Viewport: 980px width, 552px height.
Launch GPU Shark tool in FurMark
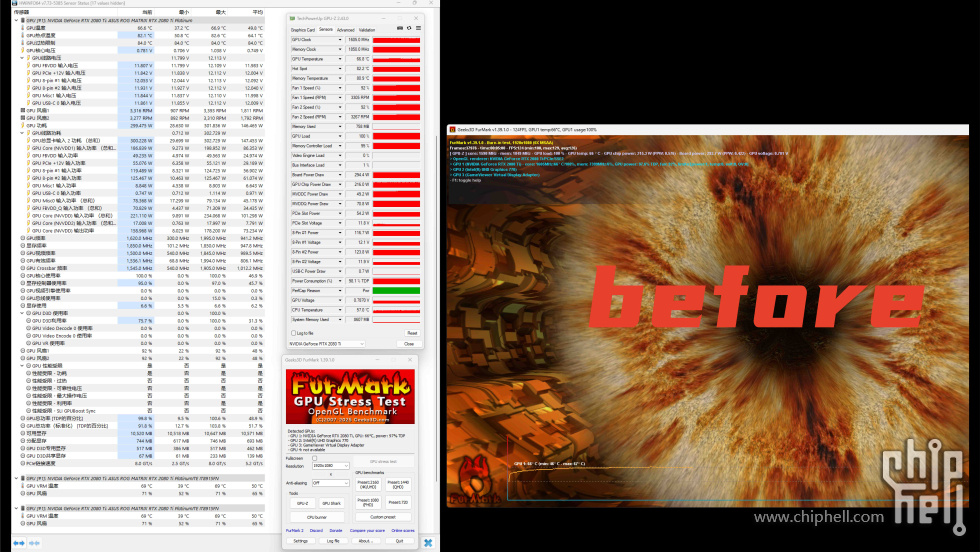(x=331, y=503)
